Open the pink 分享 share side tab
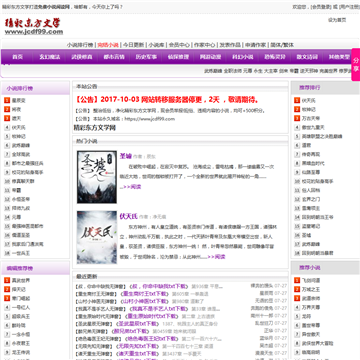 pyautogui.click(x=356, y=65)
